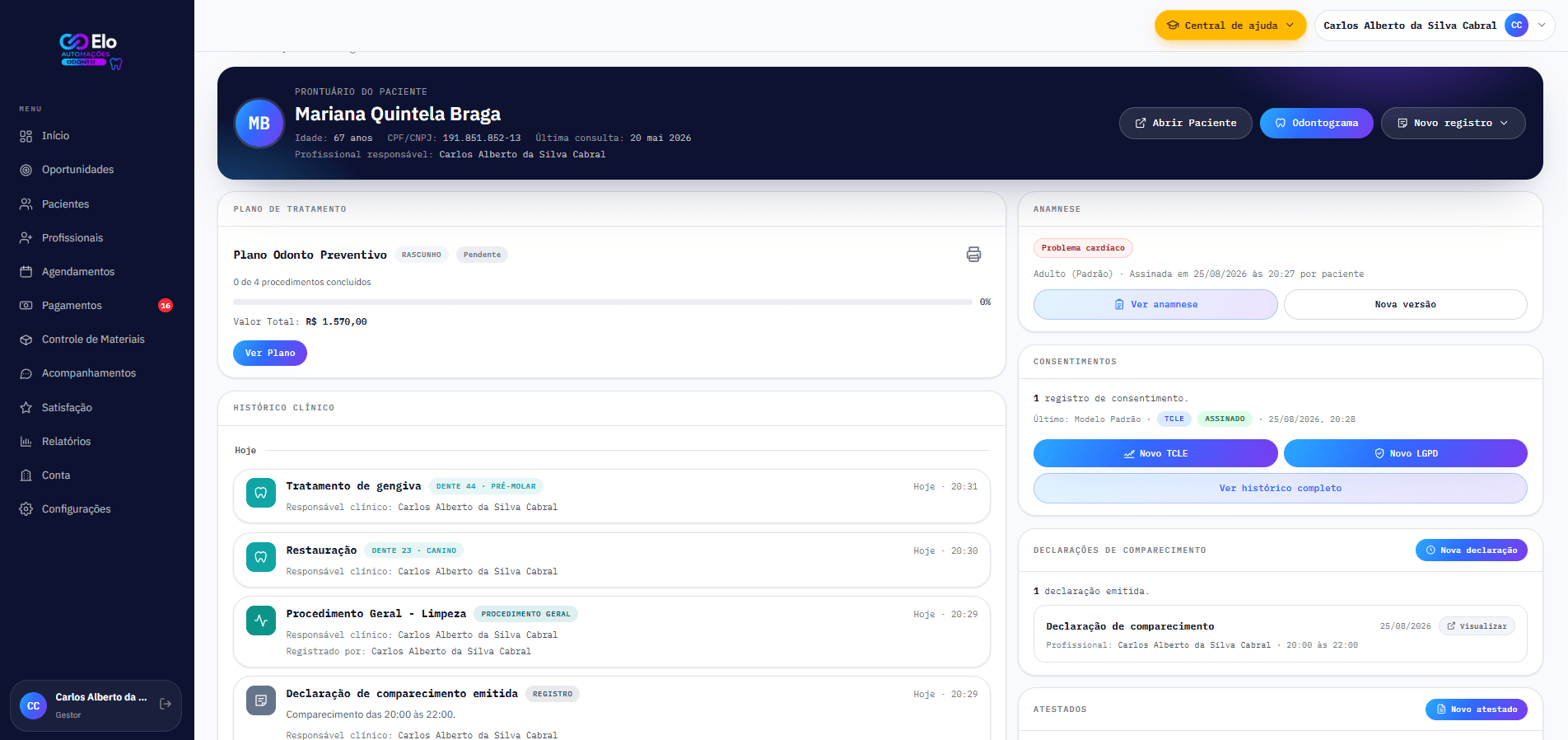The height and width of the screenshot is (740, 1568).
Task: Click the Profissionais user-plus icon
Action: coord(26,237)
